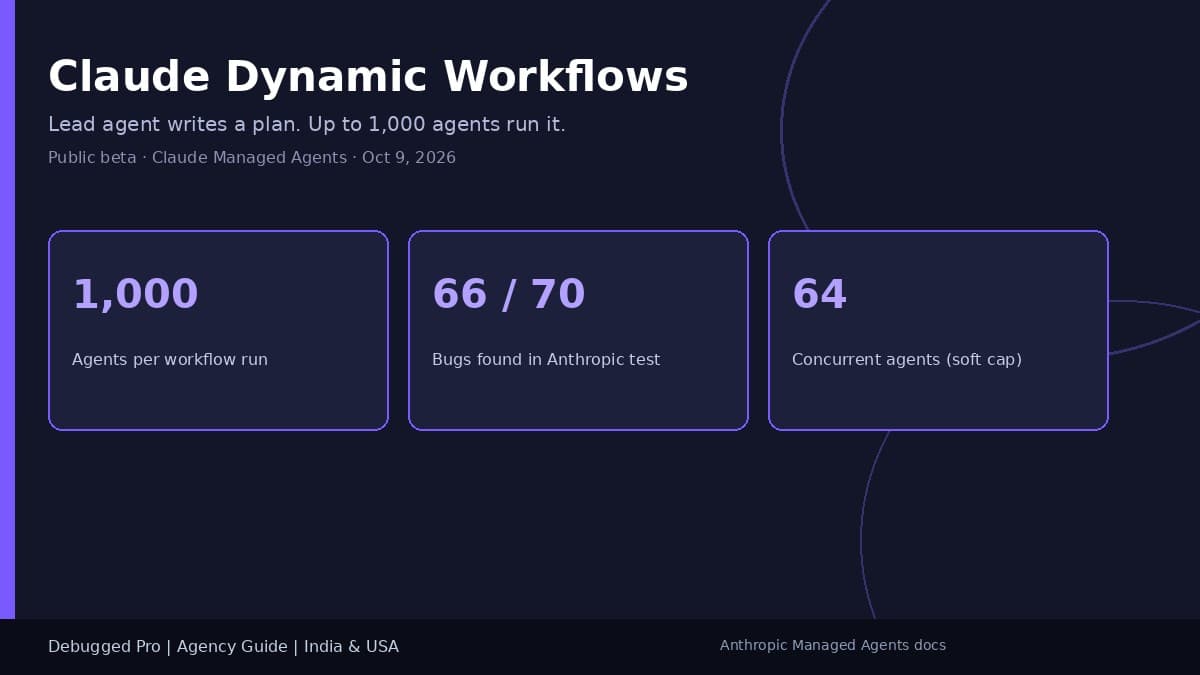Click the subtitle "Lead agent writes a plan"
1200x675 pixels.
click(x=307, y=125)
